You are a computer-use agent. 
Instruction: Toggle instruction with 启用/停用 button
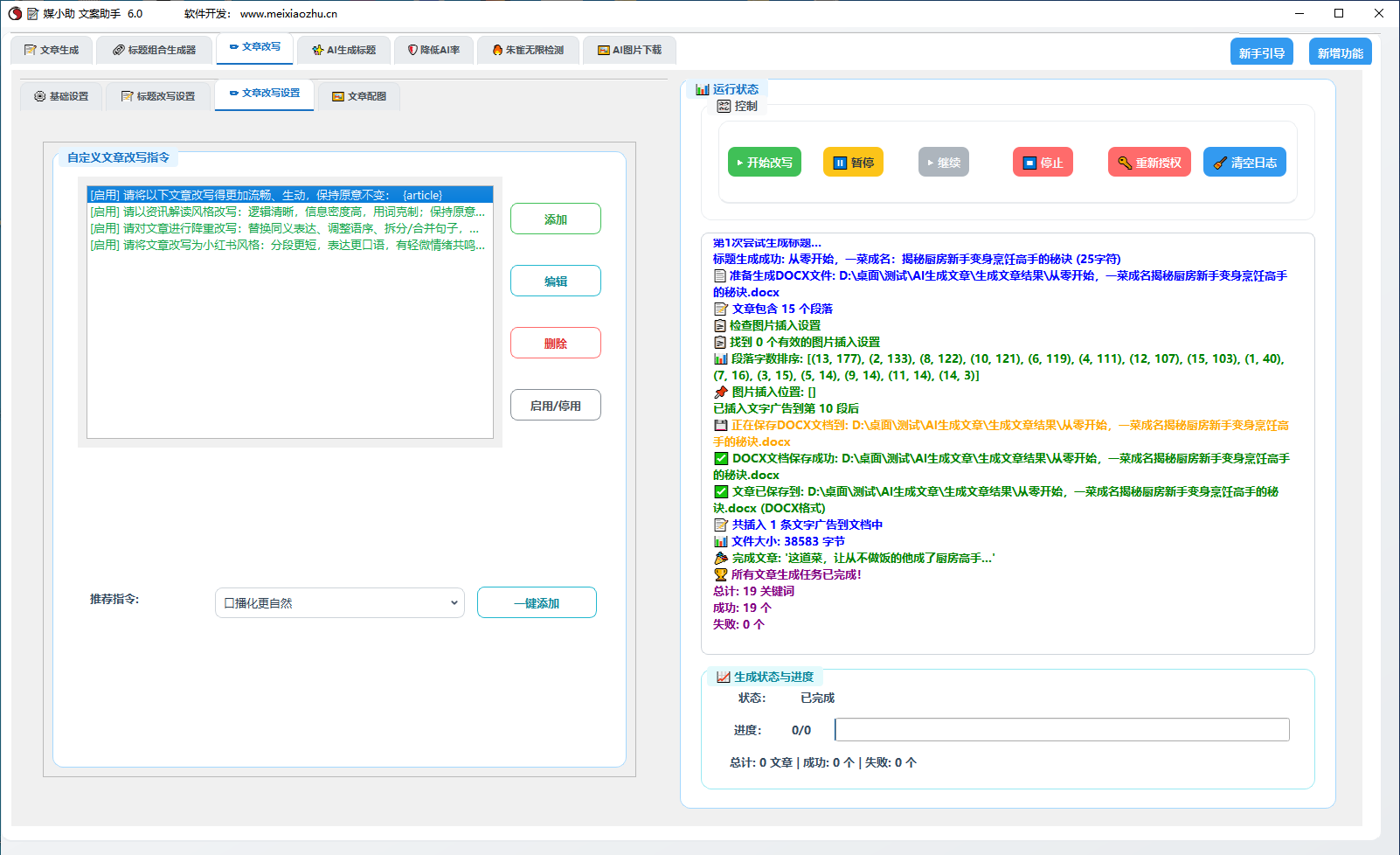point(555,406)
